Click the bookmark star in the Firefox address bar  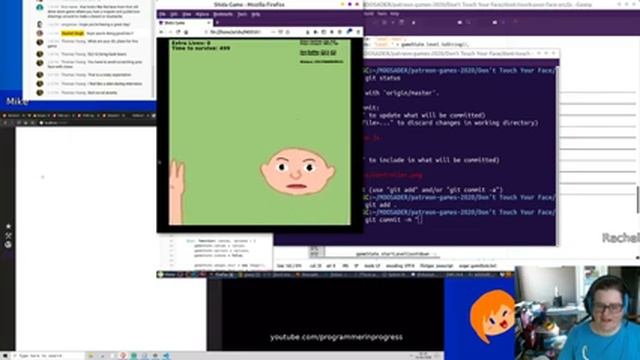287,32
